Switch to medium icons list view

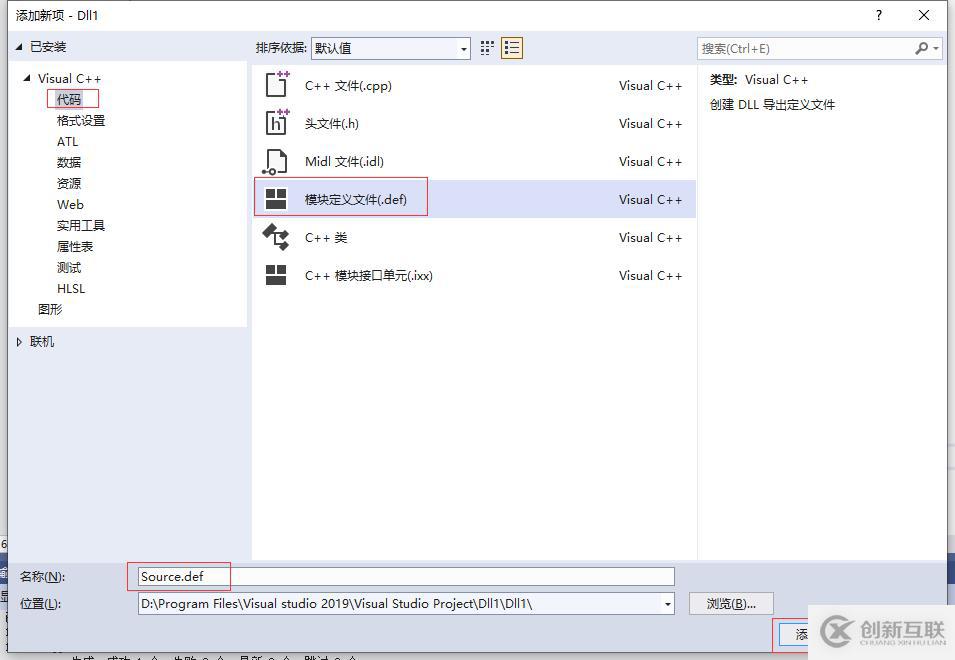(512, 48)
